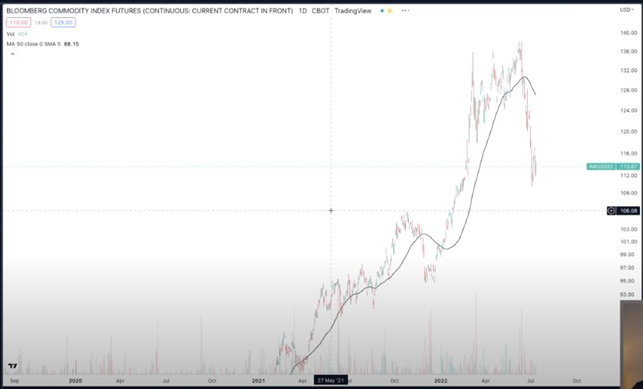Image resolution: width=643 pixels, height=389 pixels.
Task: Click the blue 129.00 buy price button
Action: 63,23
